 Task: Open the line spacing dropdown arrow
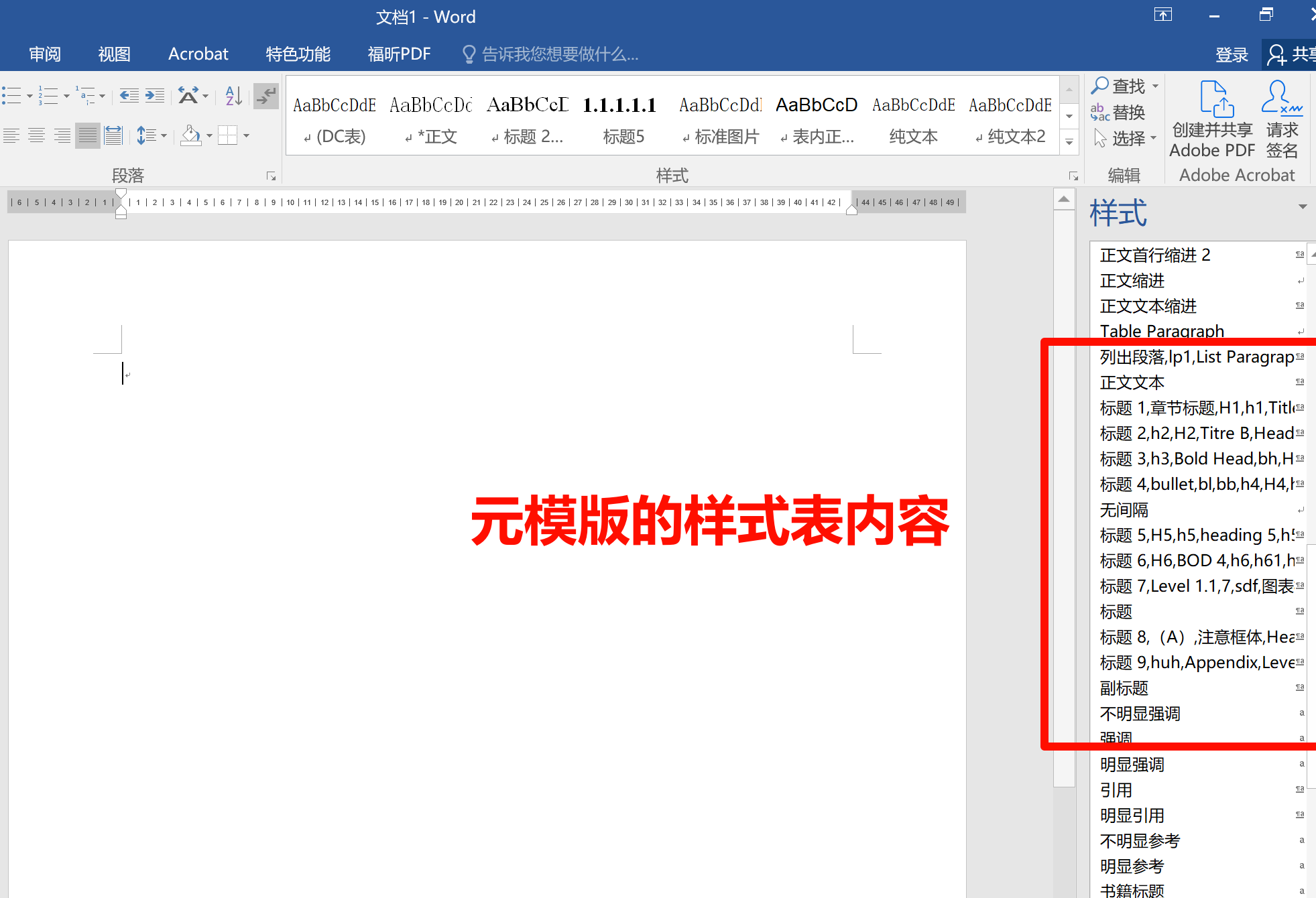pyautogui.click(x=164, y=136)
